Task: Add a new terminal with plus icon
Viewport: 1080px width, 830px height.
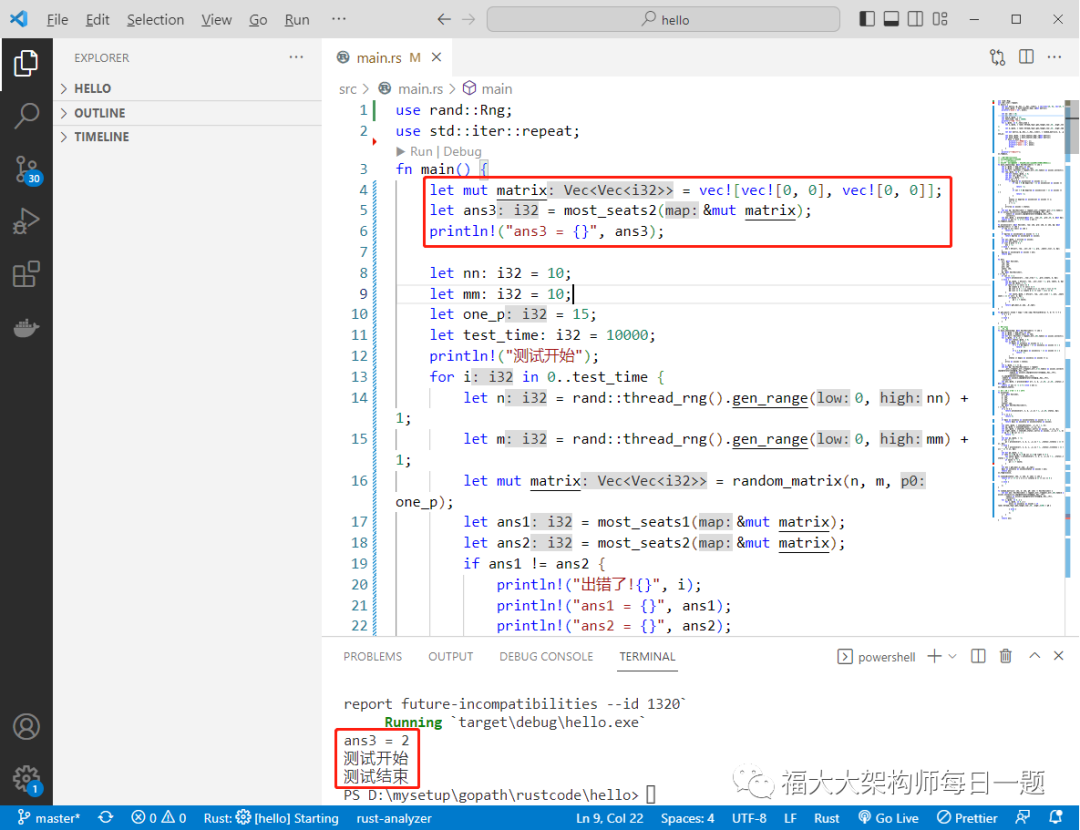Action: (x=934, y=656)
